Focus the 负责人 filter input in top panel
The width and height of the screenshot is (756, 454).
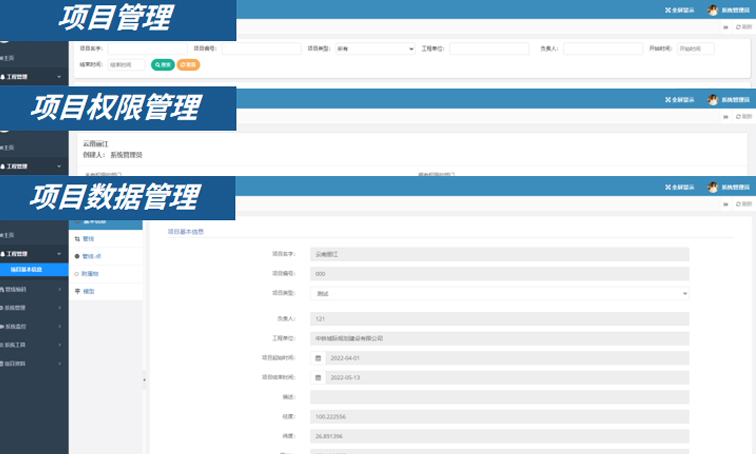(x=603, y=49)
